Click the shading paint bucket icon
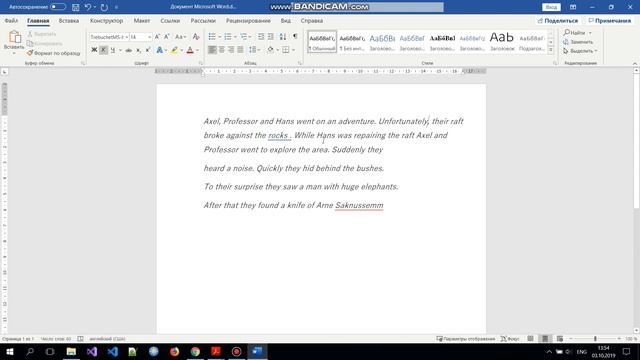 270,50
